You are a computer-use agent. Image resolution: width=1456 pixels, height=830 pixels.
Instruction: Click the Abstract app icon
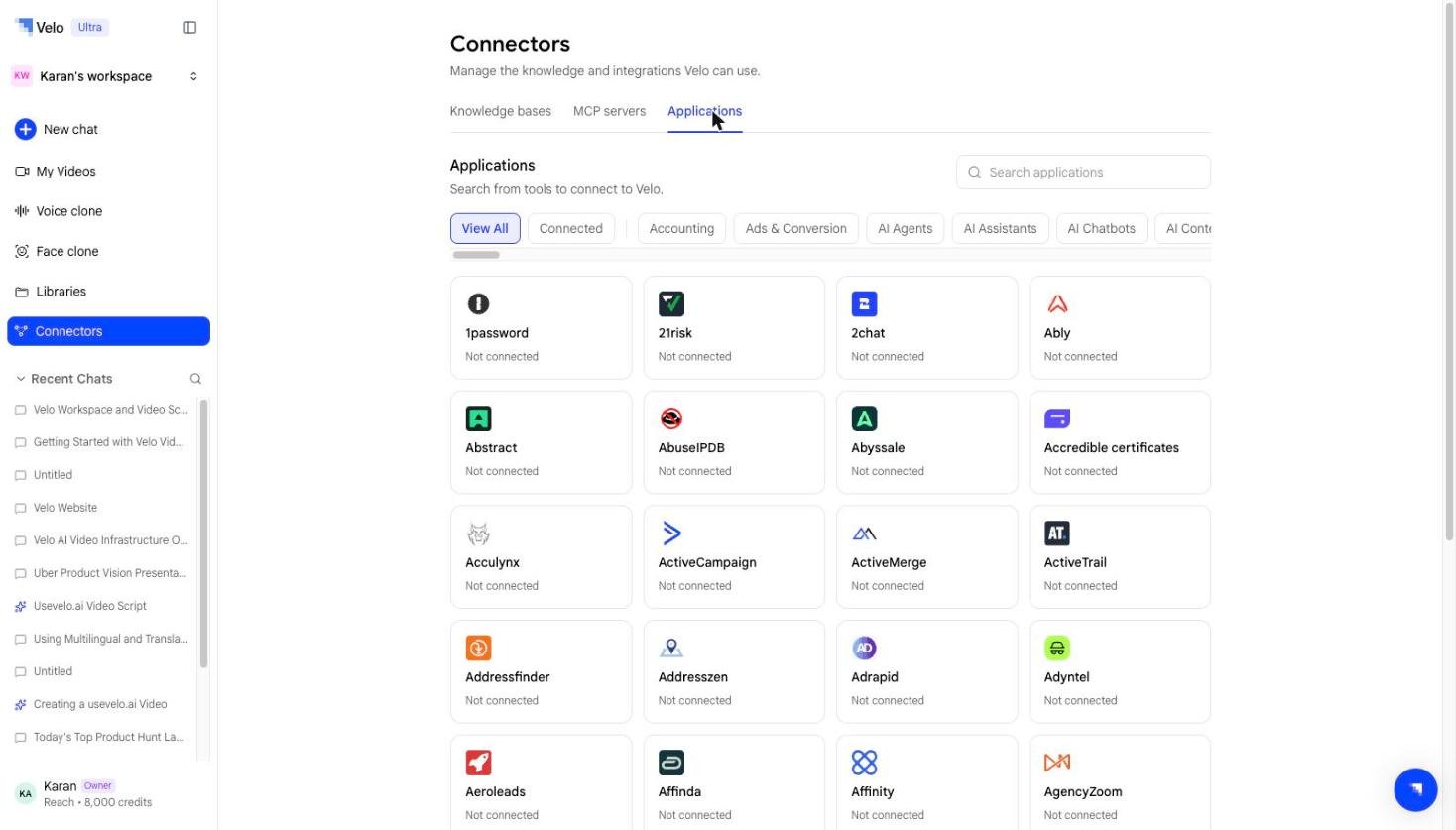point(478,418)
